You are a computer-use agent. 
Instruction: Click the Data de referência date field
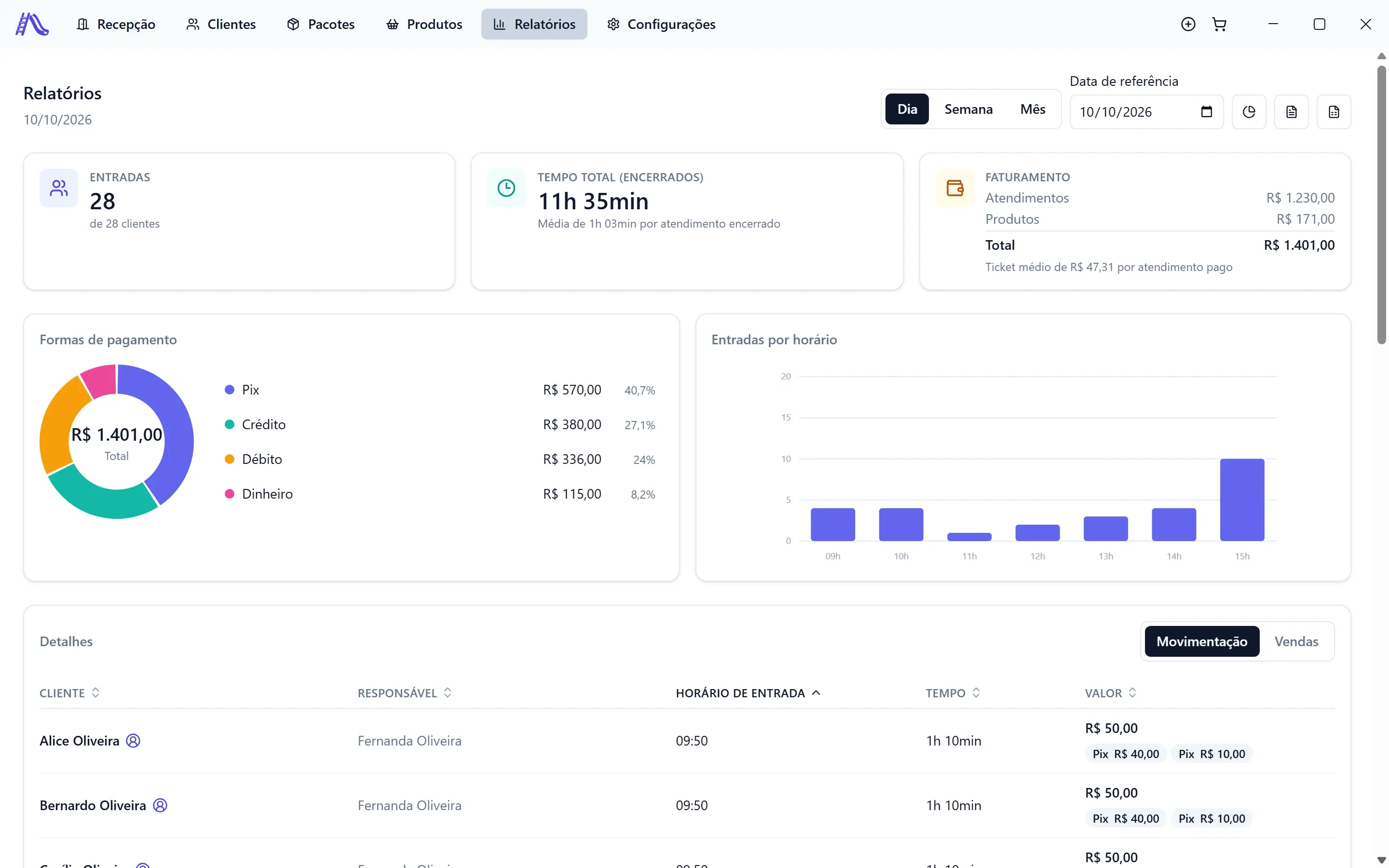[1147, 112]
